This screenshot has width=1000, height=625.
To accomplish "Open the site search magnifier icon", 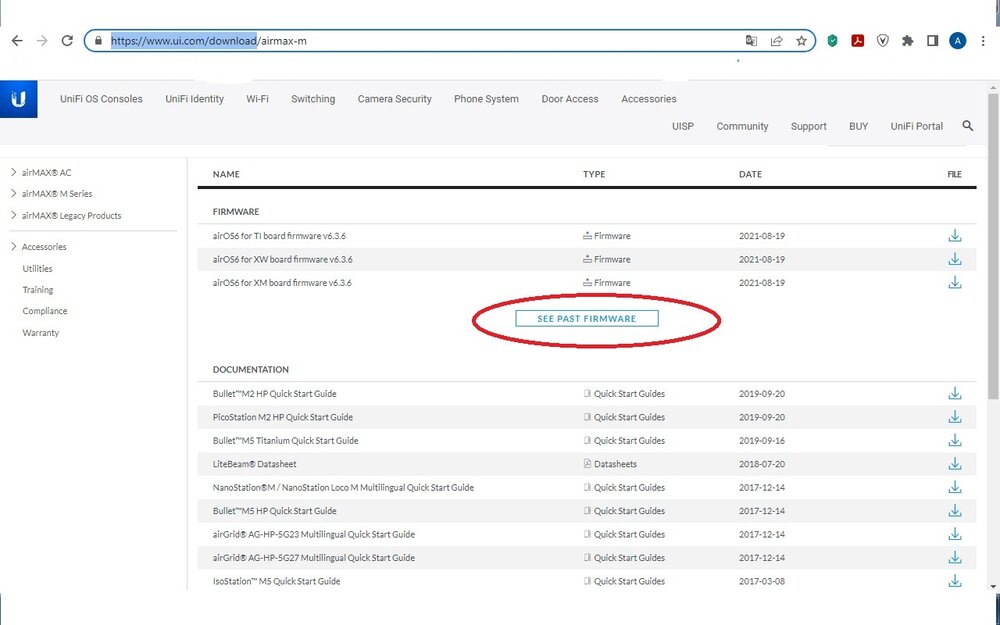I will tap(967, 126).
